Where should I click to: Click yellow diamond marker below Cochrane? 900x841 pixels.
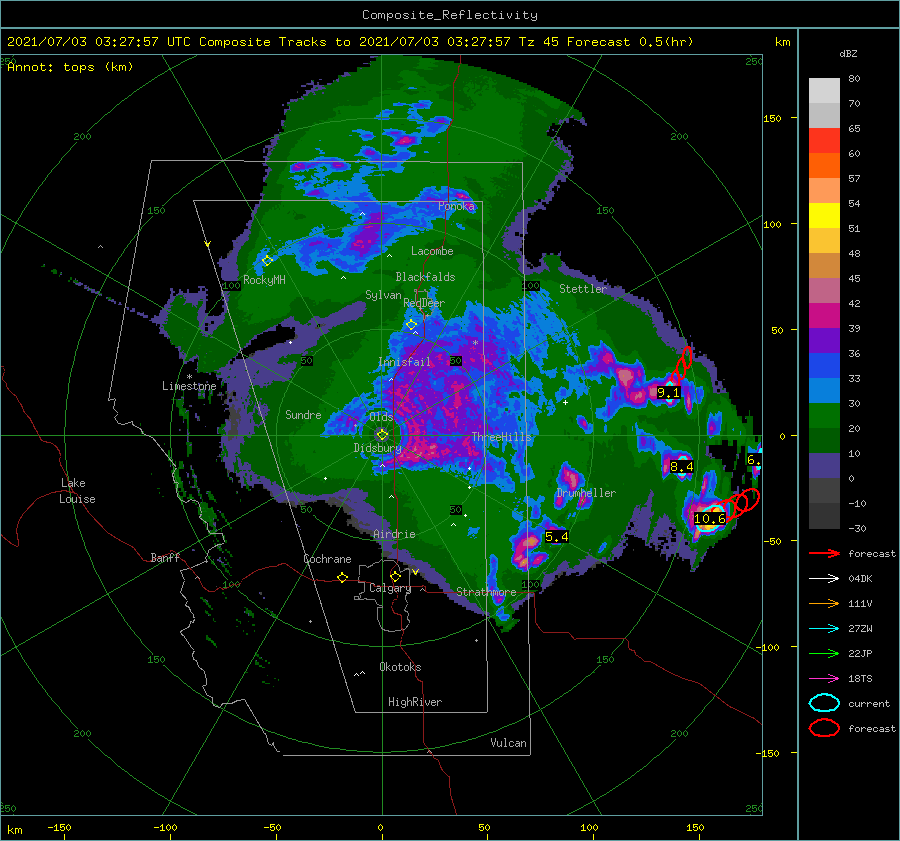tap(343, 577)
